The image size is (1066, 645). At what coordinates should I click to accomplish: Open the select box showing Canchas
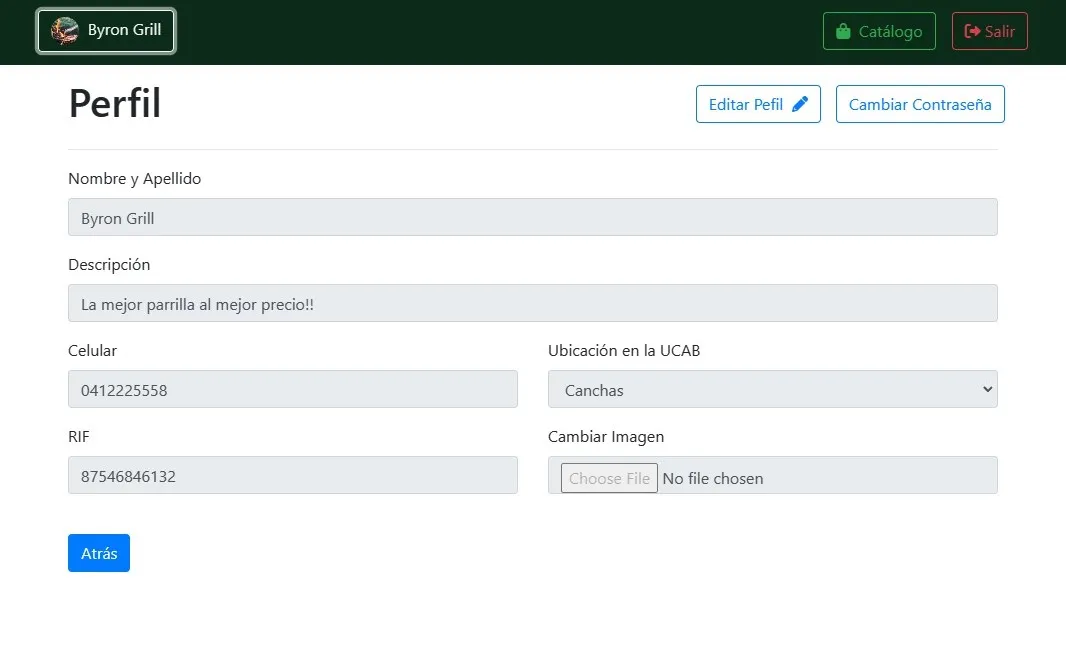tap(760, 390)
